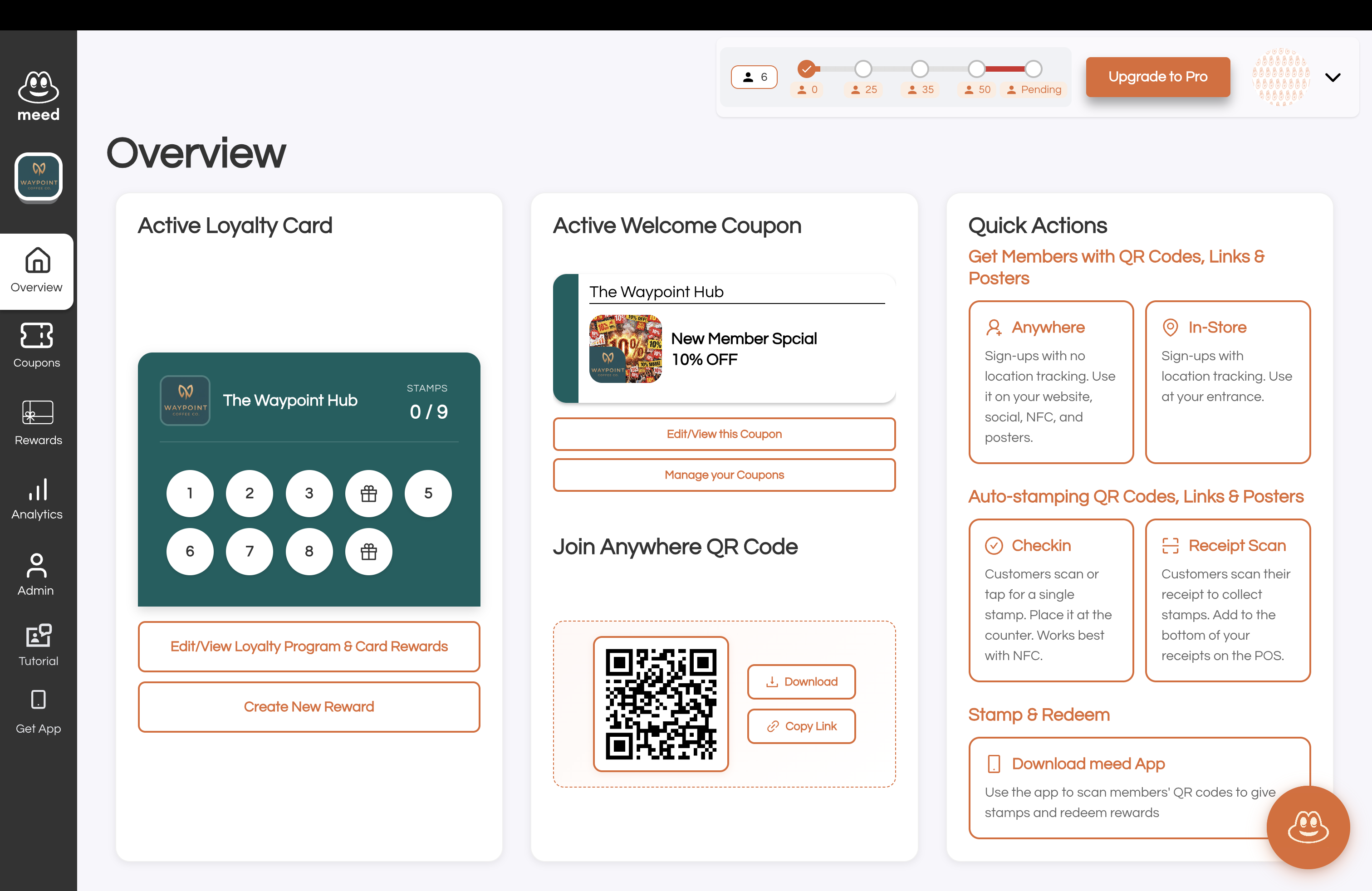
Task: Click the coupon thumbnail image
Action: point(626,349)
